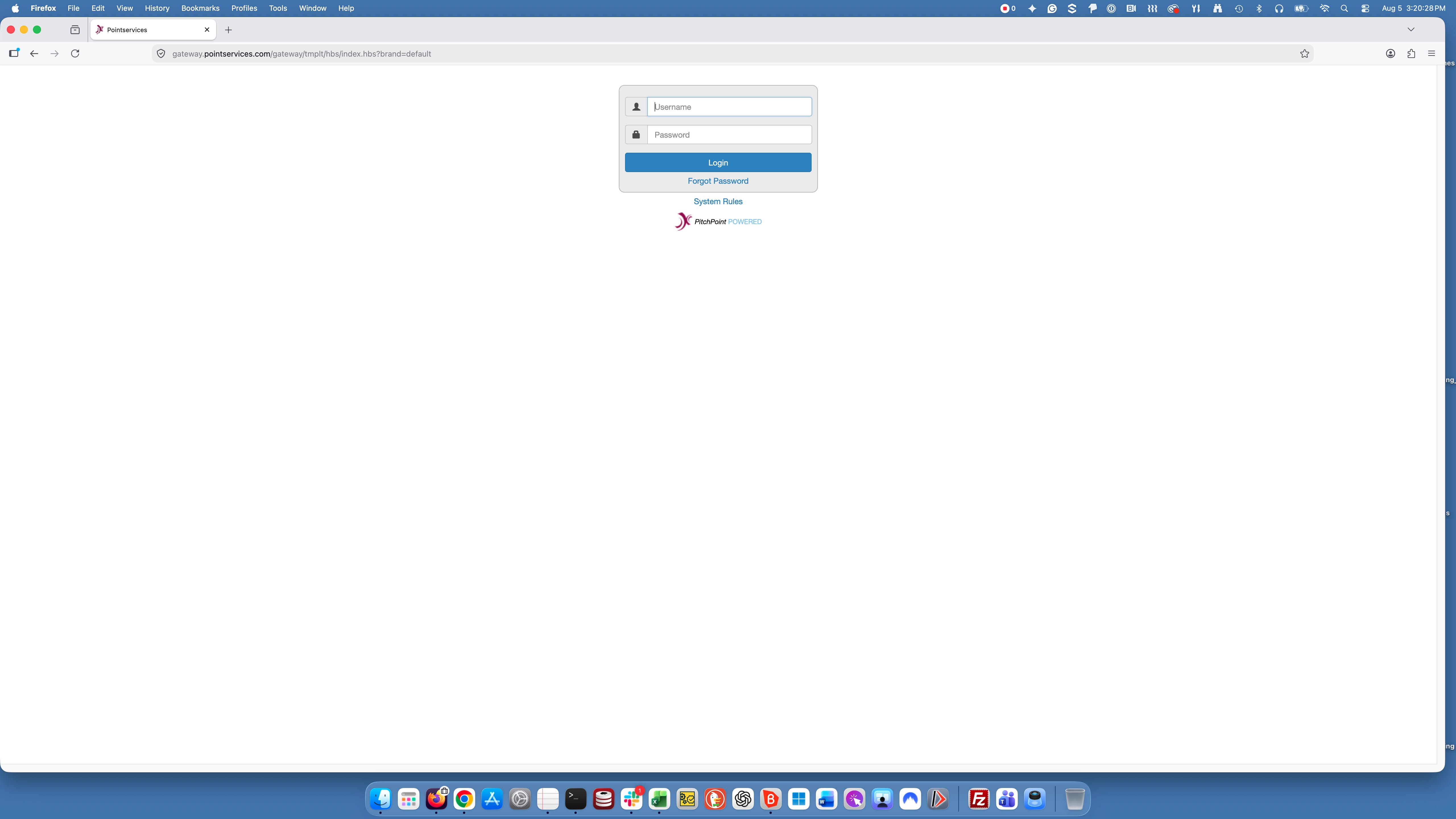1456x819 pixels.
Task: Open the Bookmarks menu
Action: [200, 9]
